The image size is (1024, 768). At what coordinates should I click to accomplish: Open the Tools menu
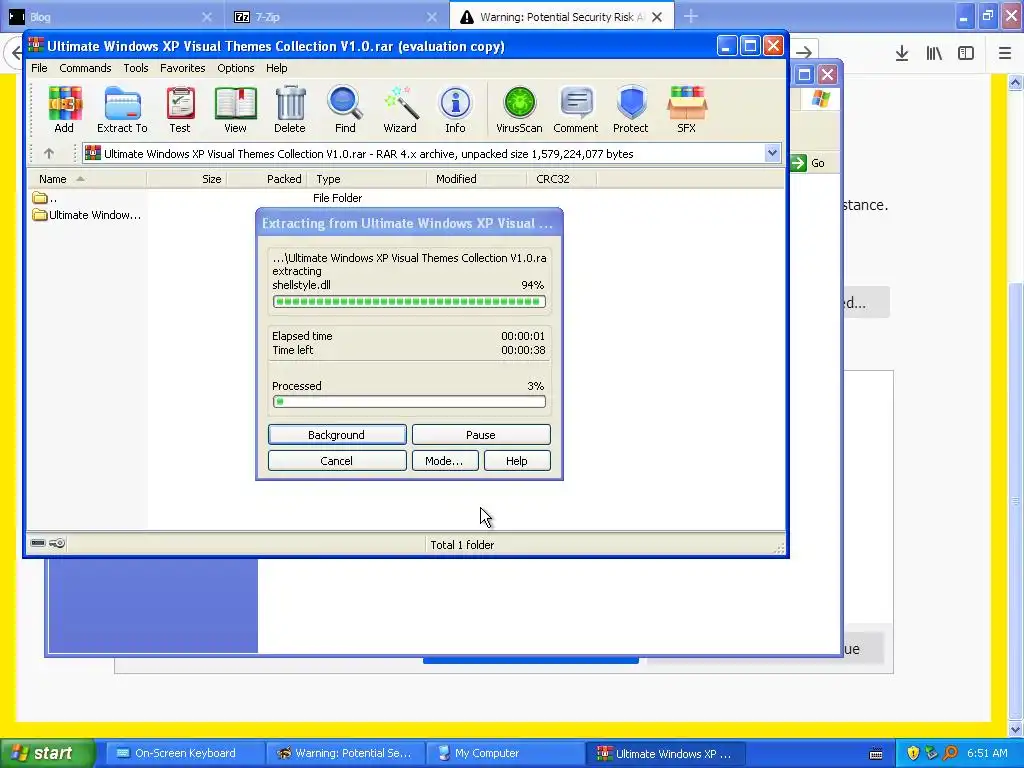coord(136,68)
